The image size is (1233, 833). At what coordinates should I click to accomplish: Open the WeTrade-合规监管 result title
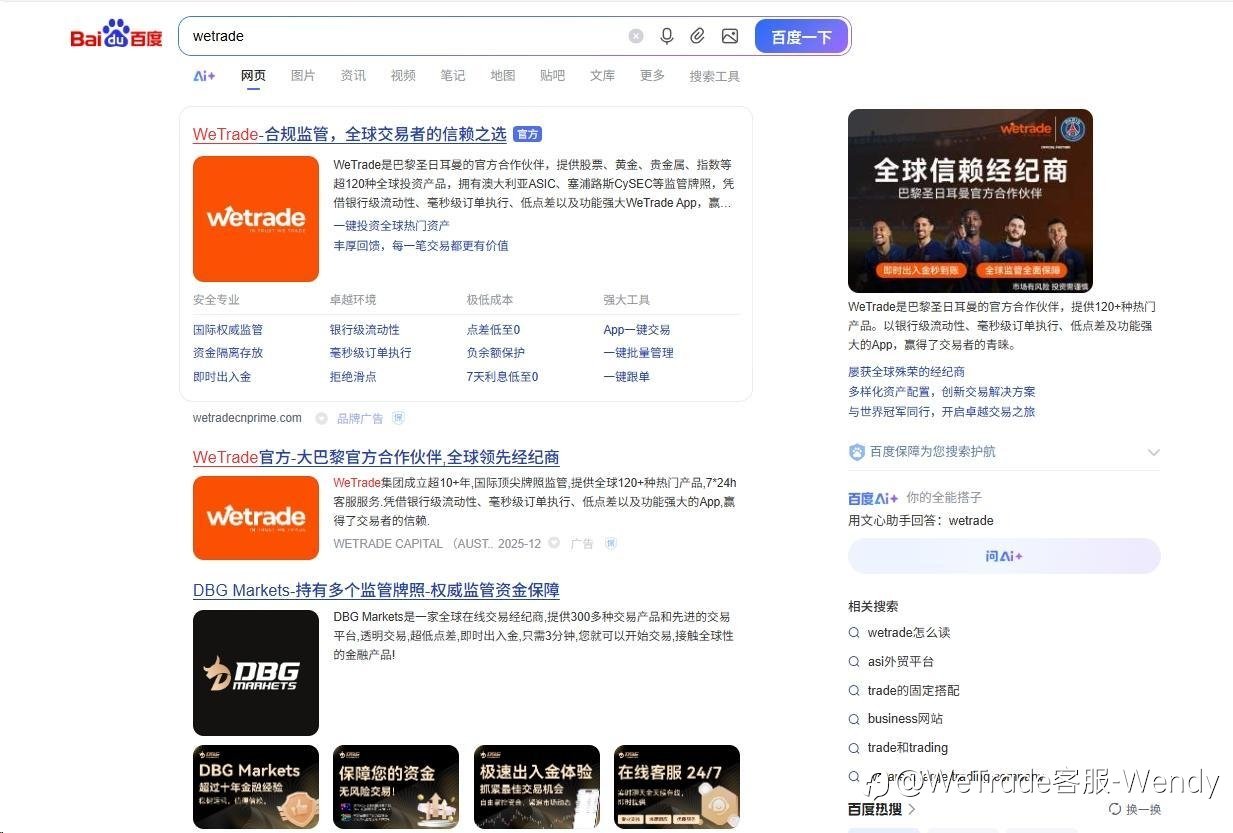pos(349,134)
